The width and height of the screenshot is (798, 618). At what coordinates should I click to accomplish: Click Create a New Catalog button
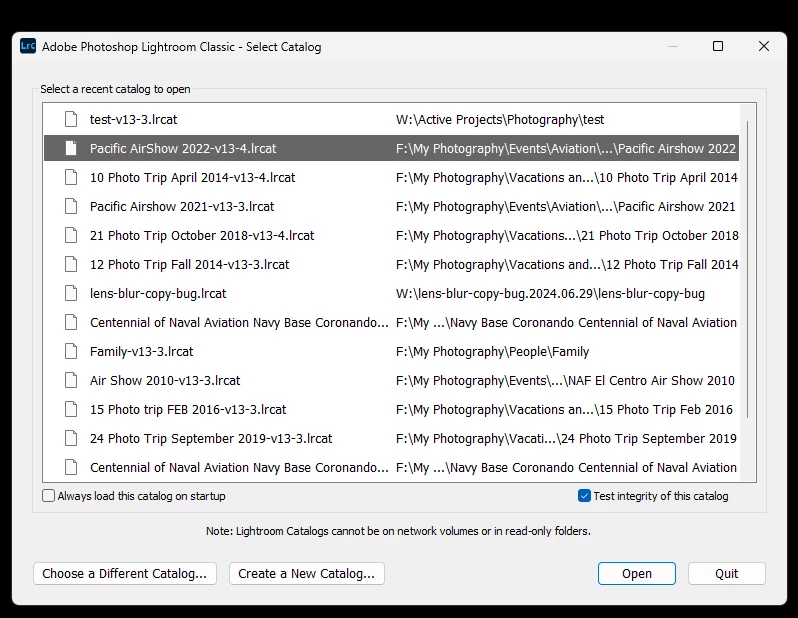pyautogui.click(x=306, y=574)
